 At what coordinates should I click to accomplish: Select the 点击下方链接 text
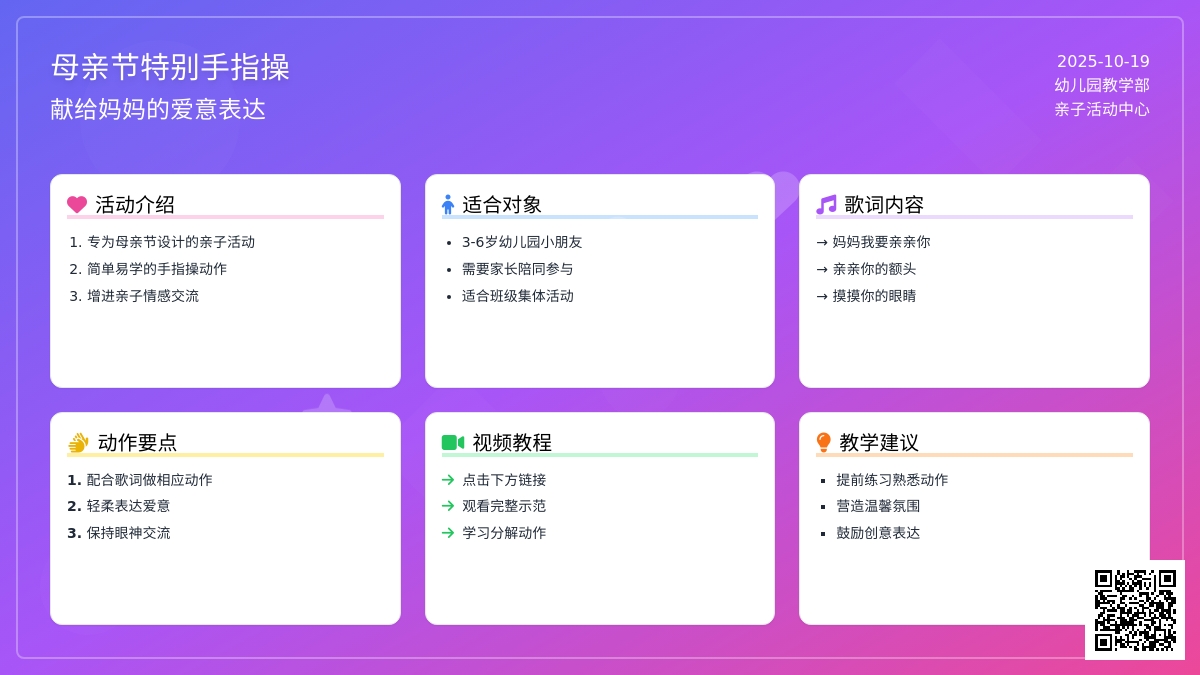coord(504,480)
